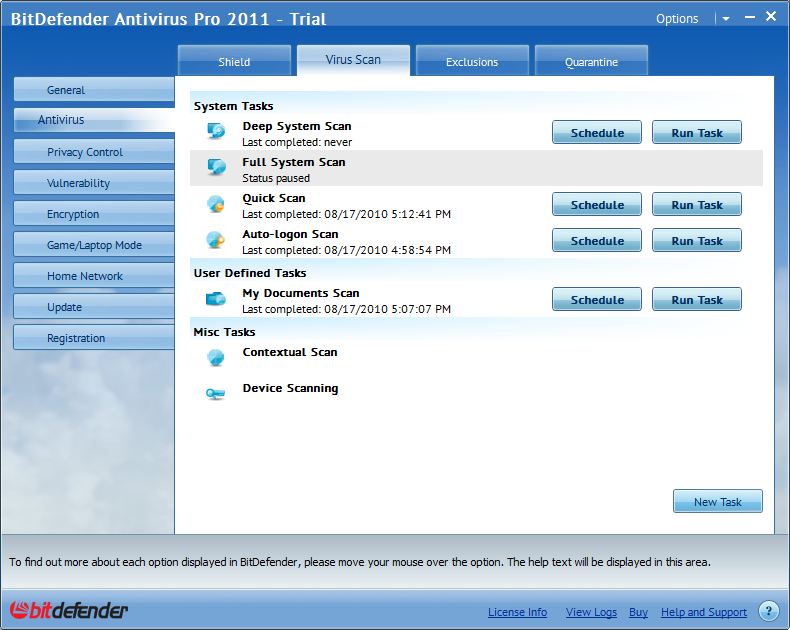Go to the Quarantine tab
Image resolution: width=790 pixels, height=630 pixels.
point(591,61)
